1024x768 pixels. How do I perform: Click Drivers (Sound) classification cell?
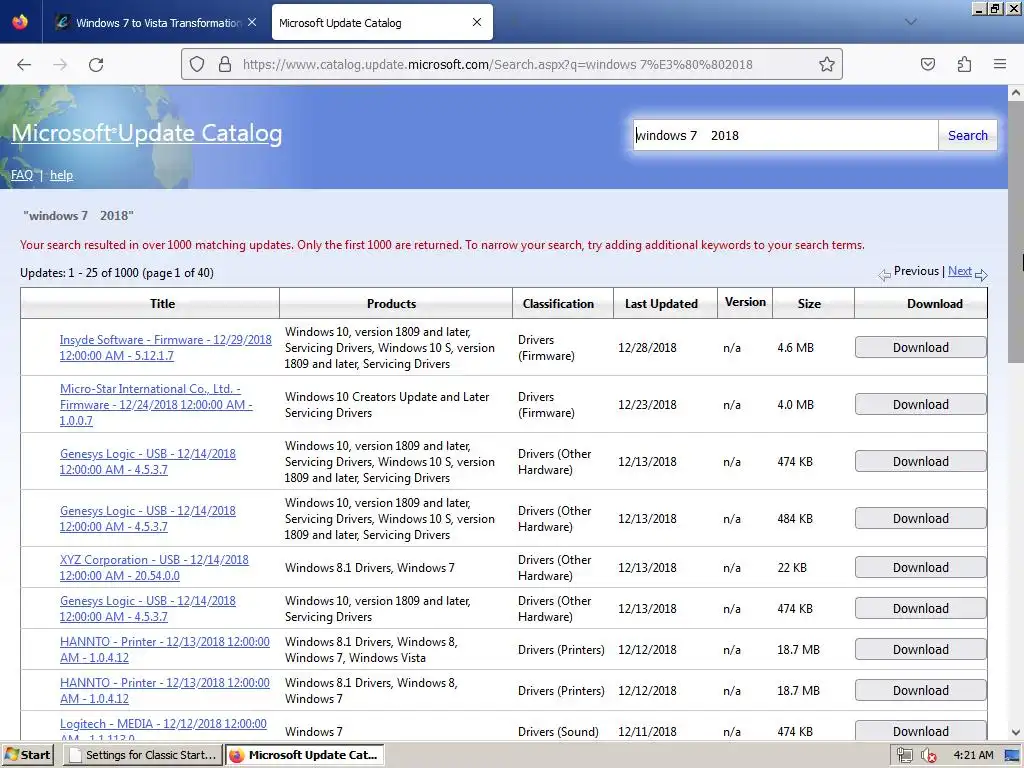point(558,731)
